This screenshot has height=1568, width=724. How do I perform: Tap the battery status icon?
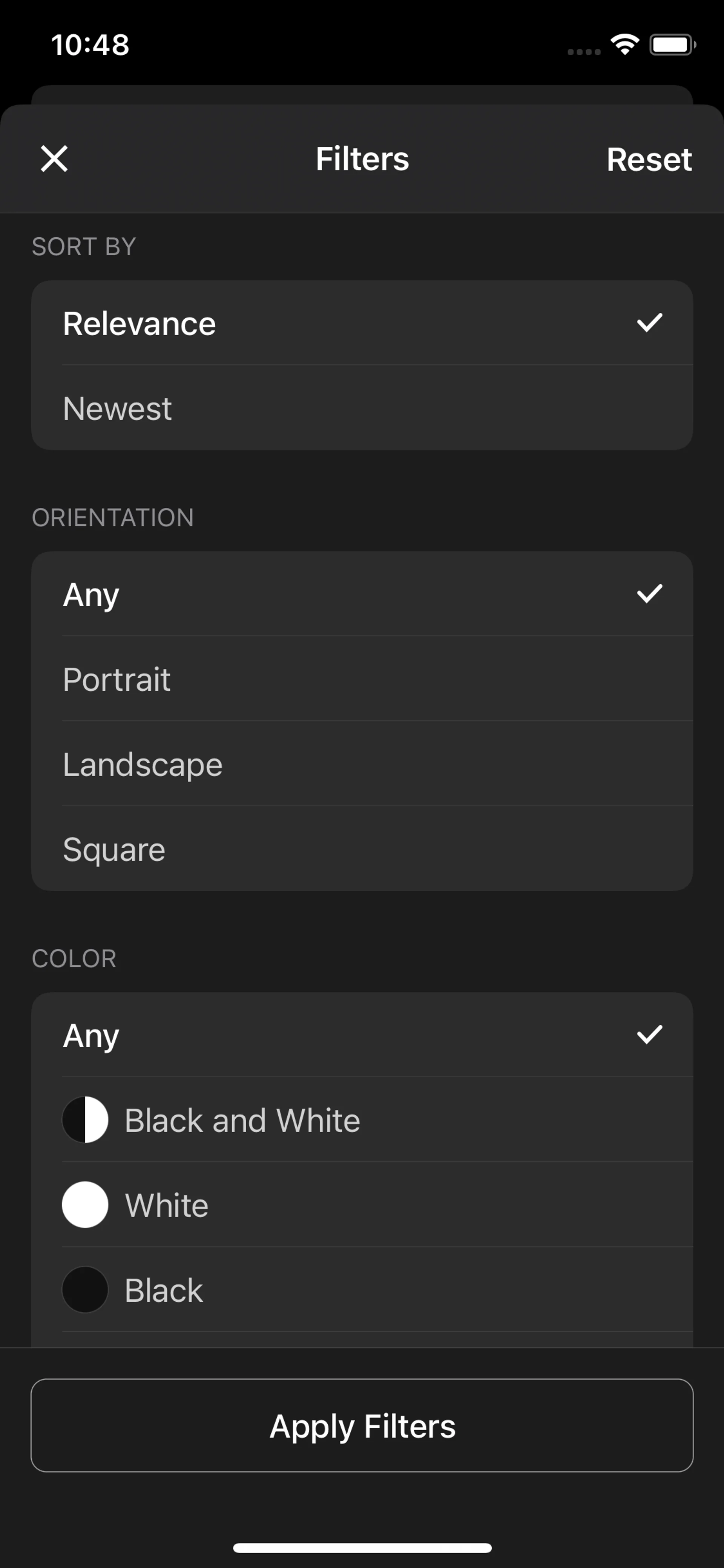click(x=672, y=45)
